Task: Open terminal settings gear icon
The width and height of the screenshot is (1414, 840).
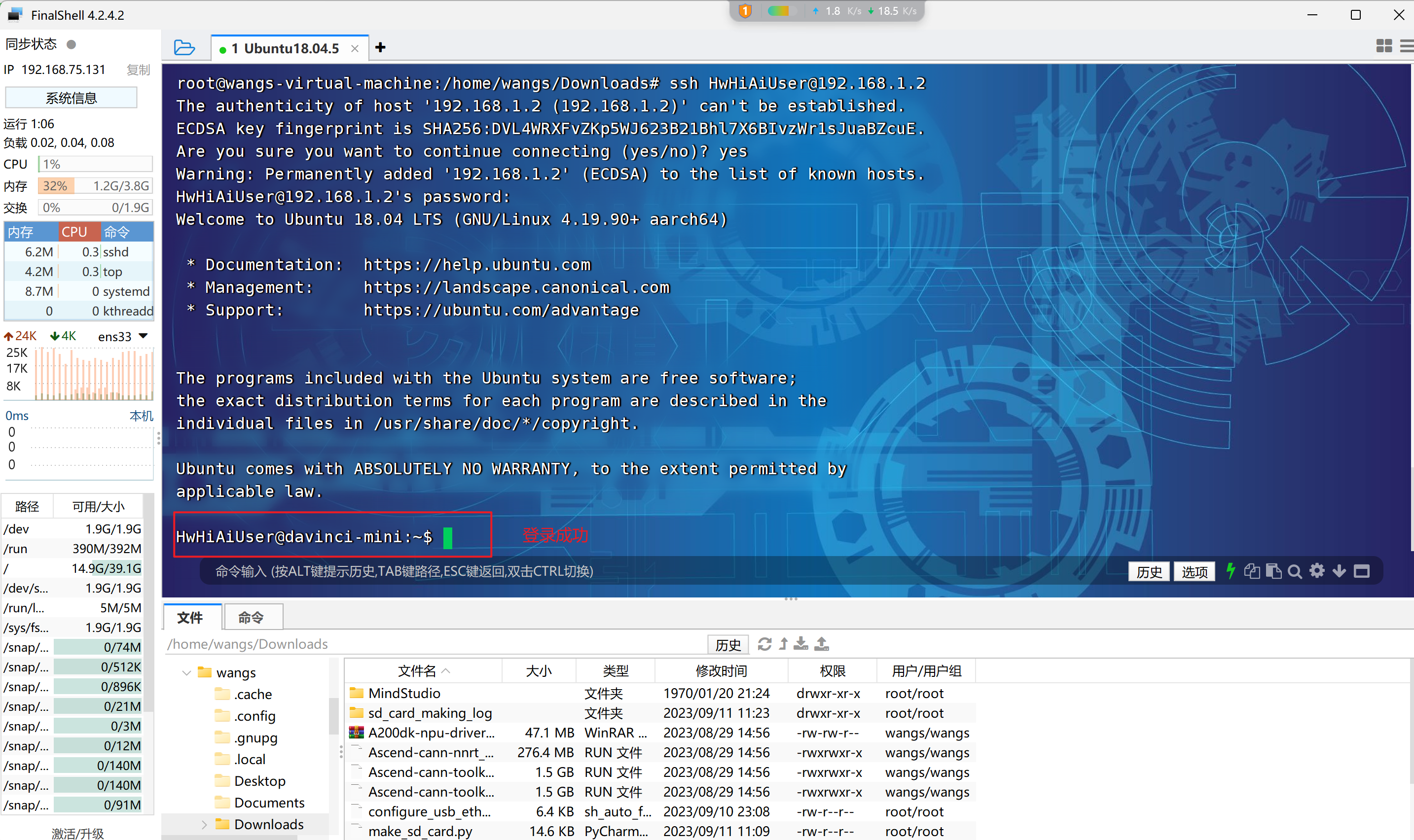Action: [x=1317, y=570]
